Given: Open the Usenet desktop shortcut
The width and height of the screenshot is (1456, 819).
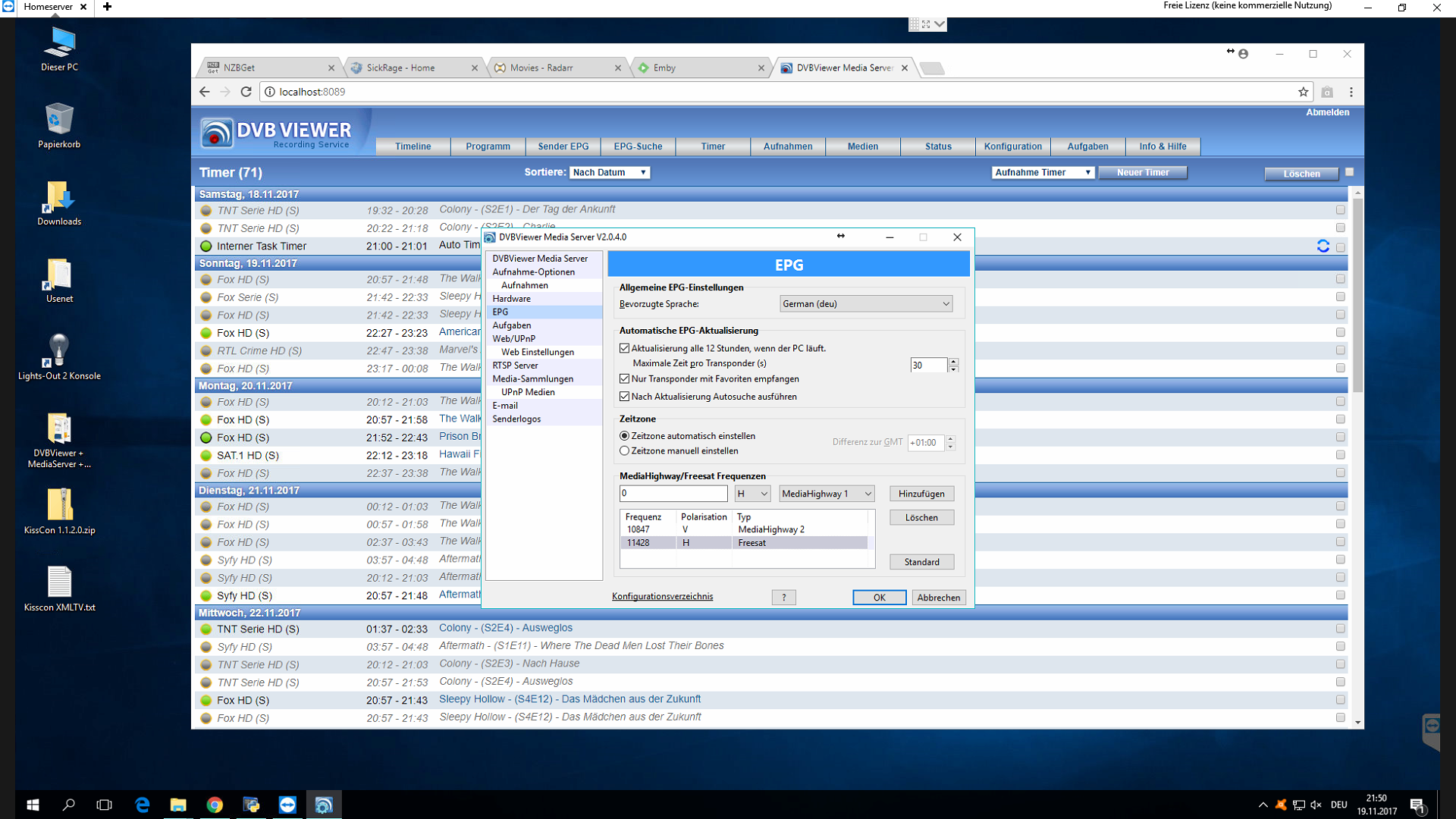Looking at the screenshot, I should [x=59, y=281].
